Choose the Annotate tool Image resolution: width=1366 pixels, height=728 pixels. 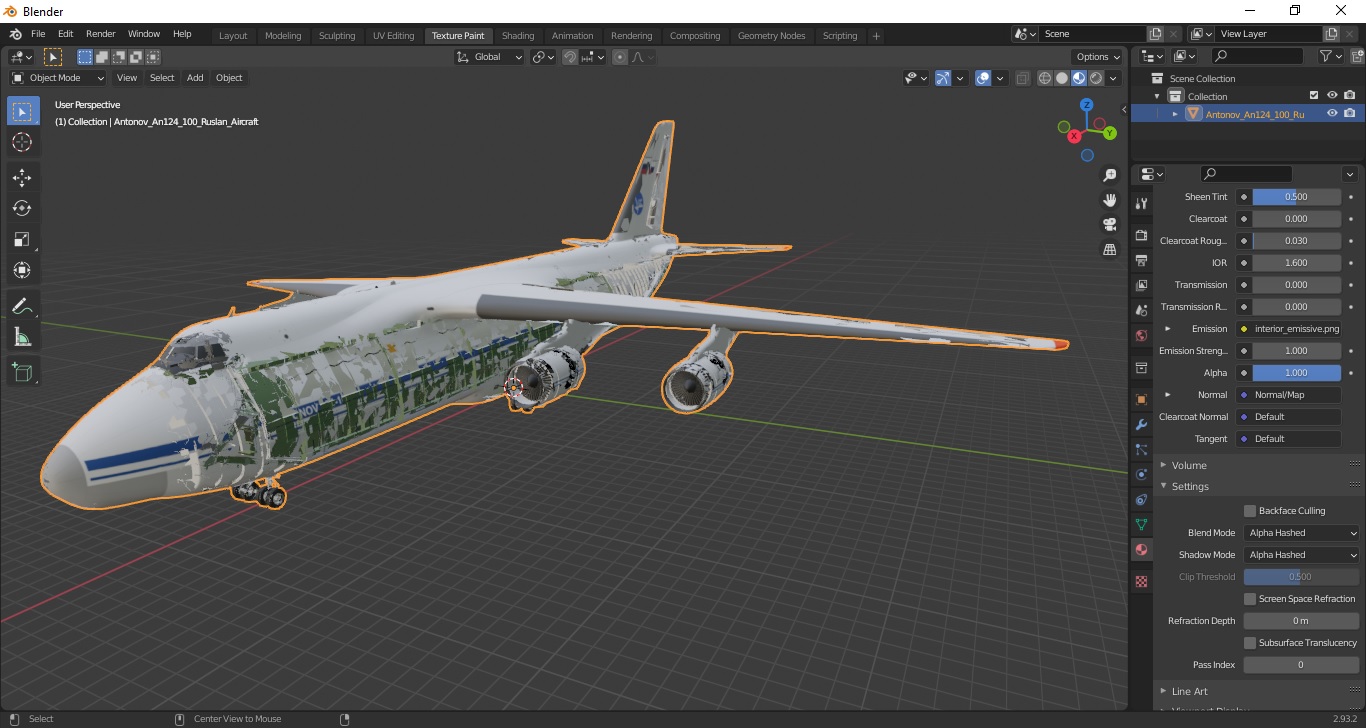(23, 306)
